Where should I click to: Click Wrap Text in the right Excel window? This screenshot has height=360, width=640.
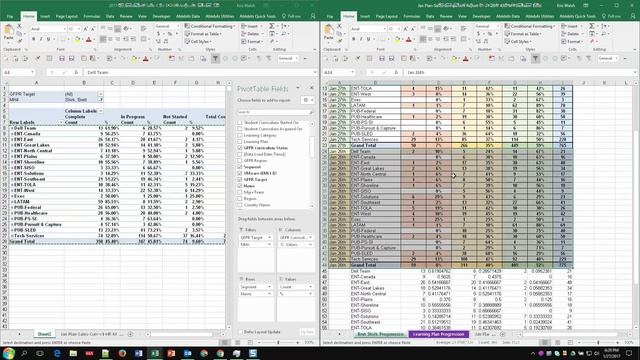464,29
